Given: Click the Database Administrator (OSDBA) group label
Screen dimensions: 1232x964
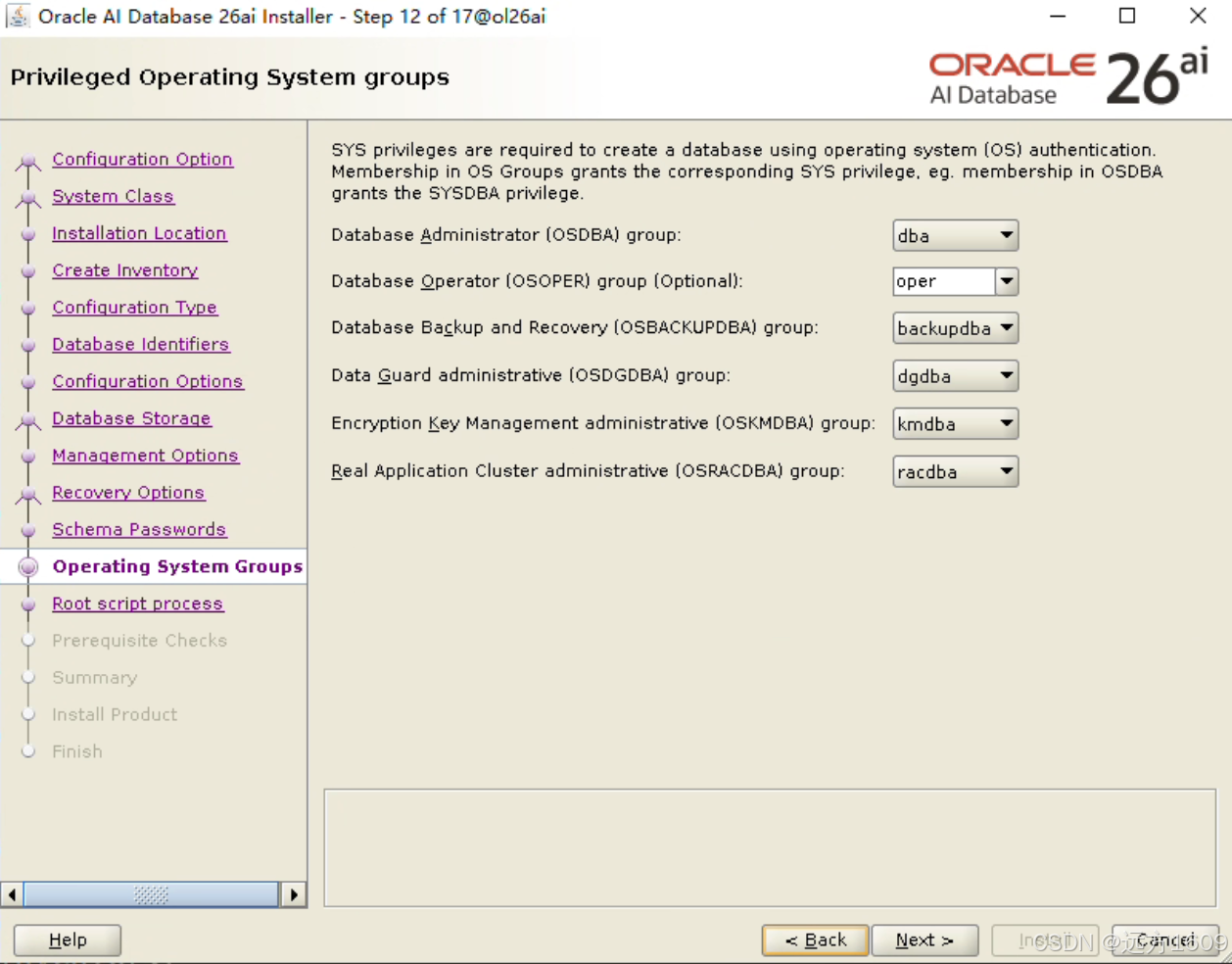Looking at the screenshot, I should [x=505, y=235].
